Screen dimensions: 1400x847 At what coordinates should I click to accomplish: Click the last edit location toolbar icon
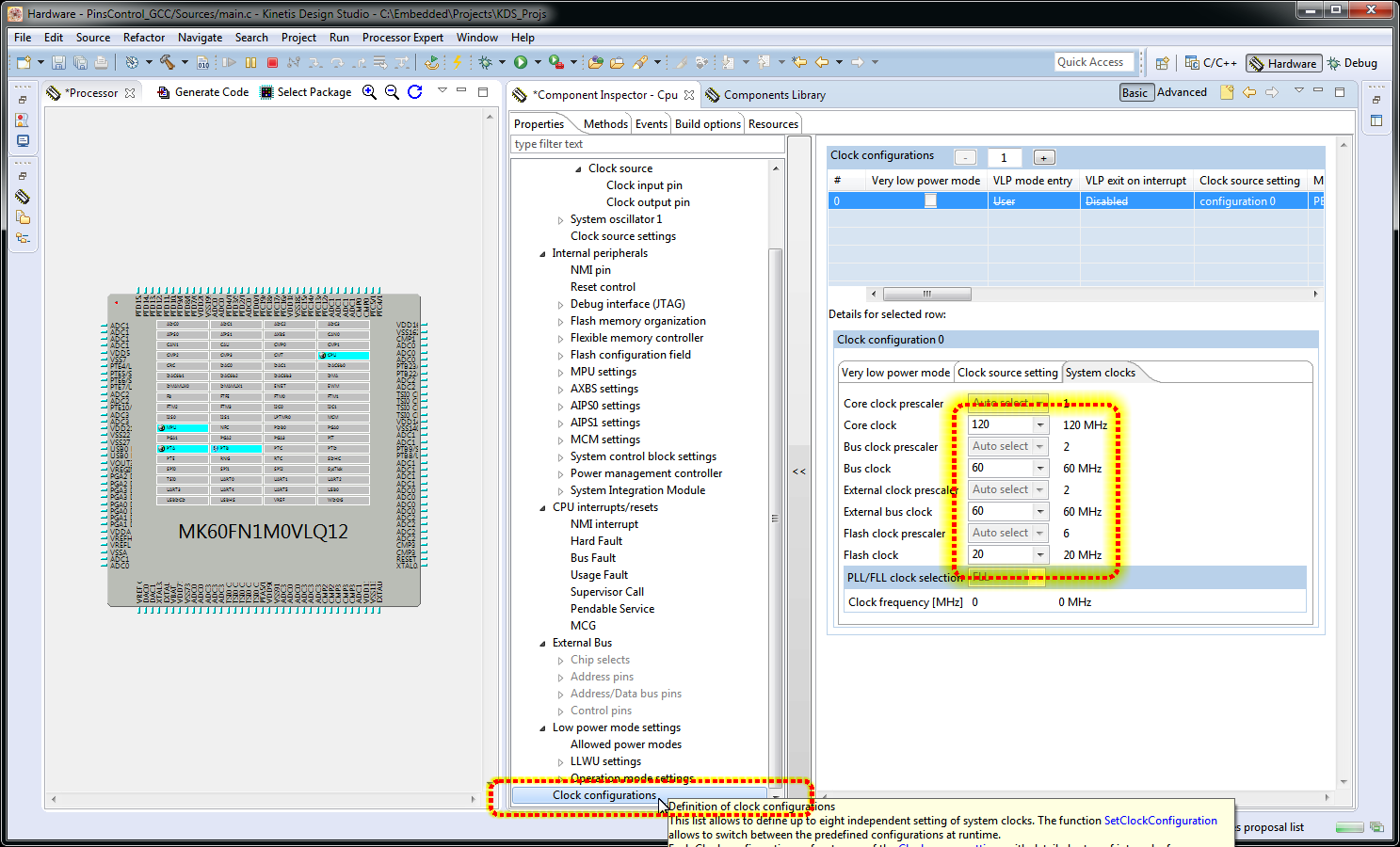tap(799, 62)
